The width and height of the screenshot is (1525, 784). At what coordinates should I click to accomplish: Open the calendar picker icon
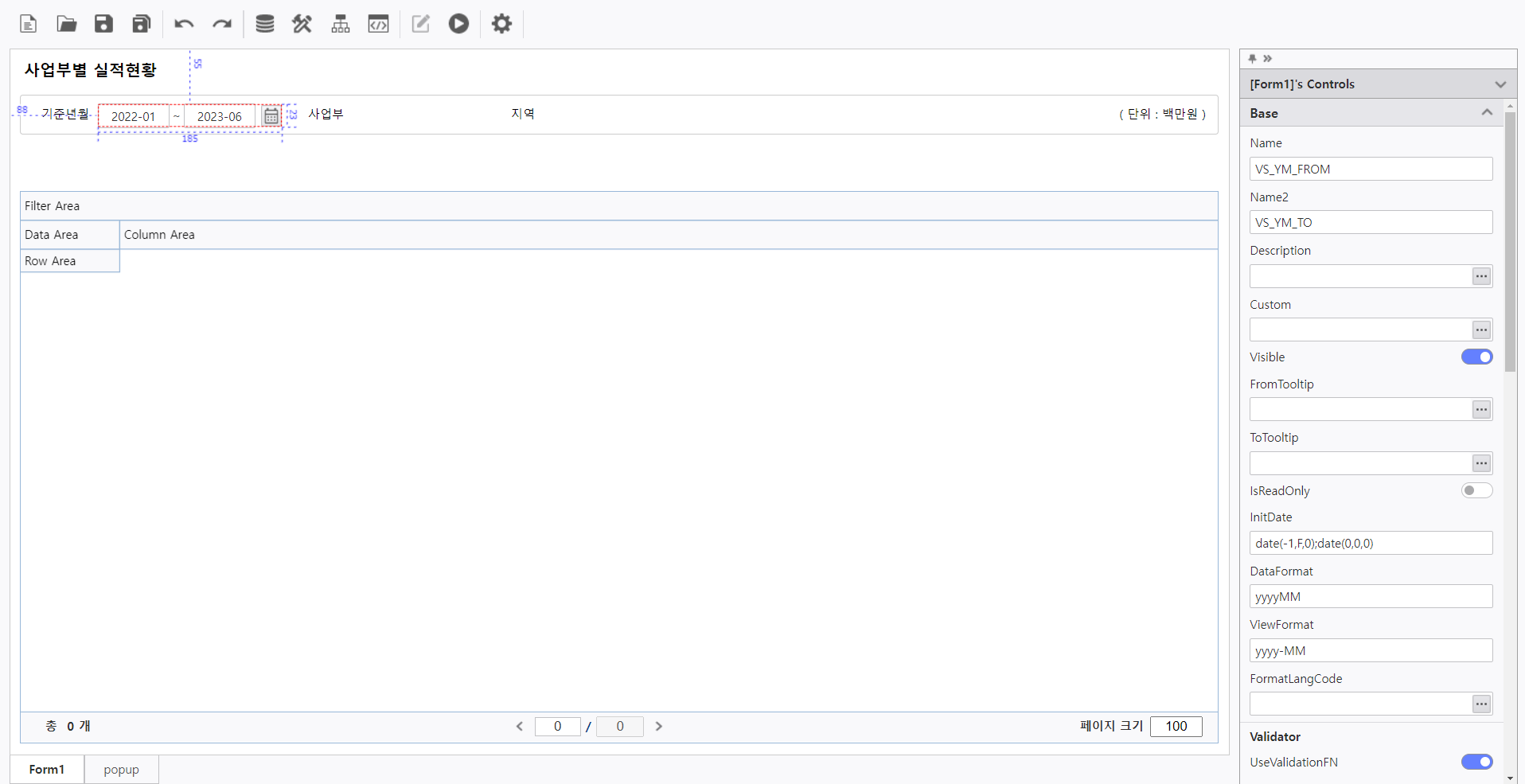(x=271, y=116)
